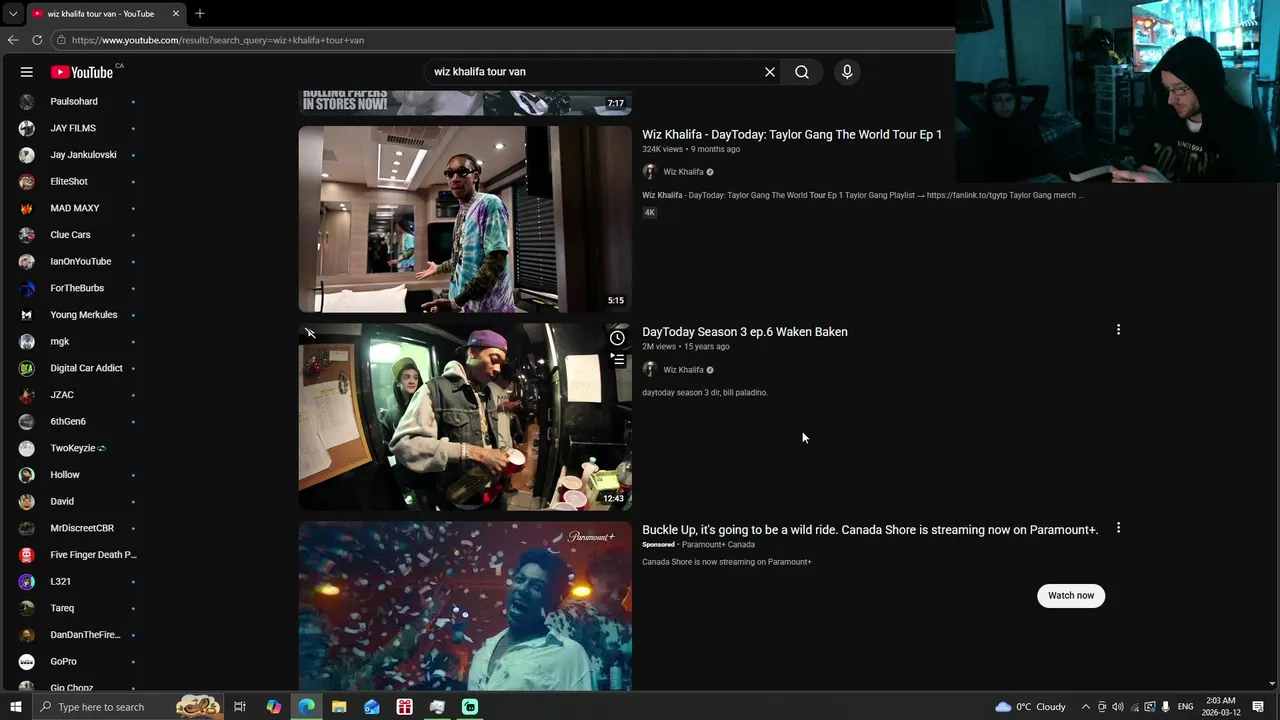Clear the search box with the X icon
Image resolution: width=1280 pixels, height=720 pixels.
(770, 72)
